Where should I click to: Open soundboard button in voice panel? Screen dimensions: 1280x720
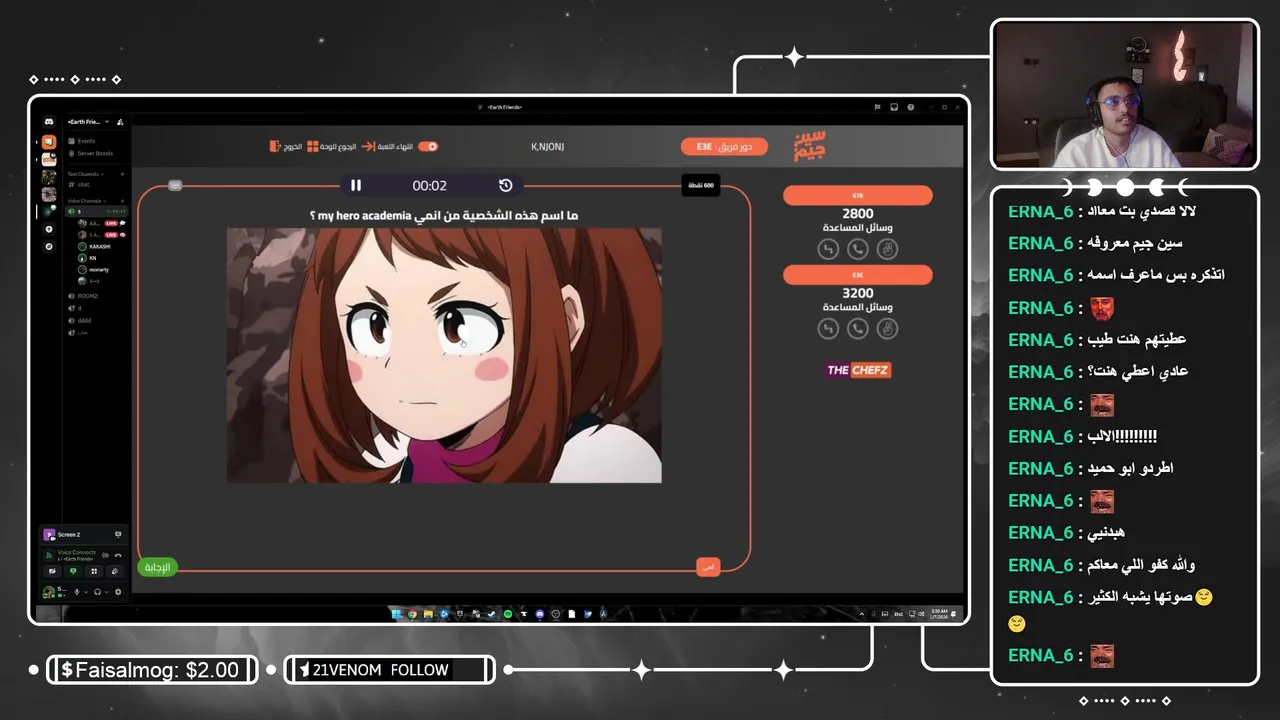point(115,571)
